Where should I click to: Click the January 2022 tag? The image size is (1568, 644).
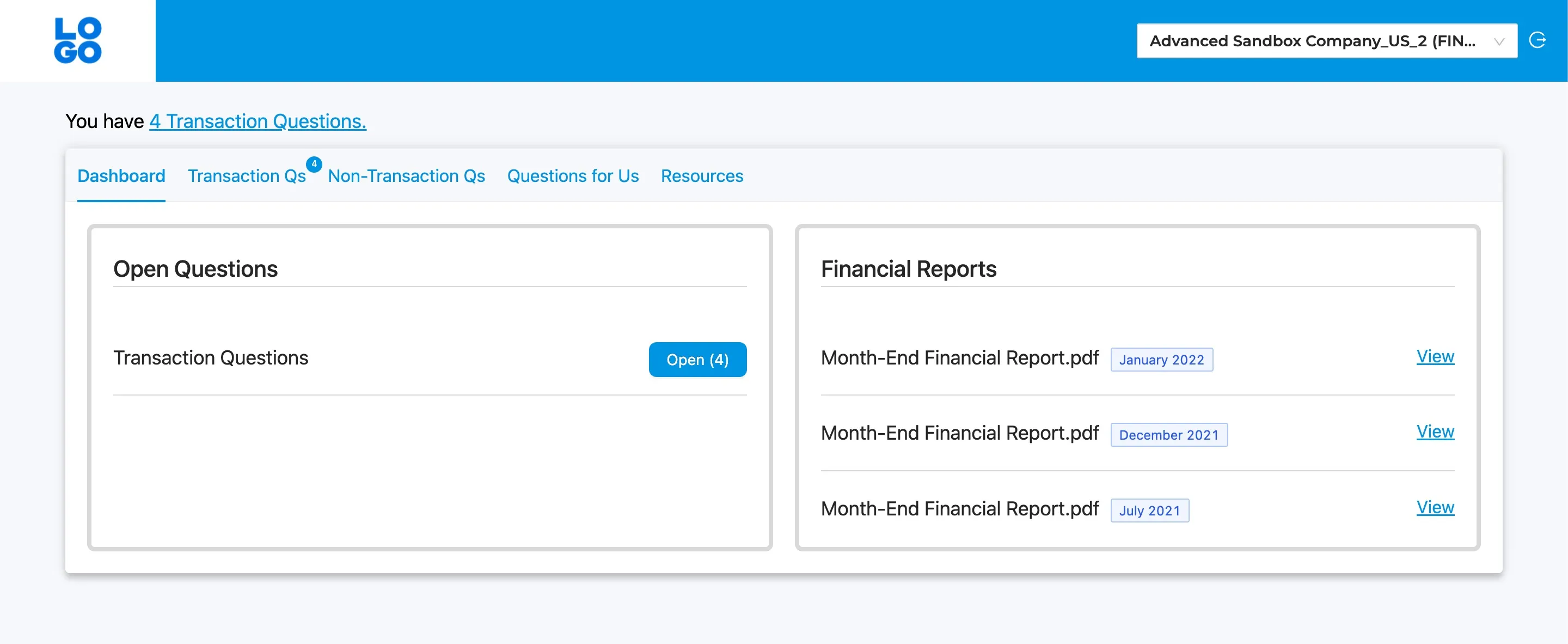pyautogui.click(x=1161, y=360)
